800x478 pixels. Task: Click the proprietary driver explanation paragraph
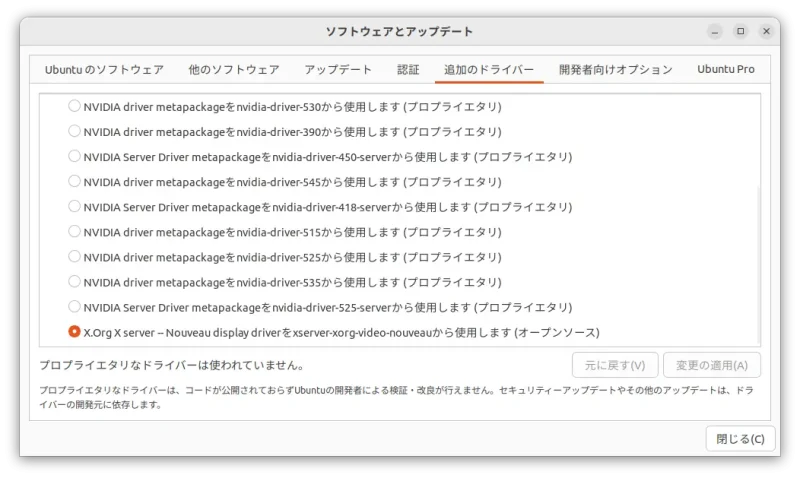click(x=396, y=397)
